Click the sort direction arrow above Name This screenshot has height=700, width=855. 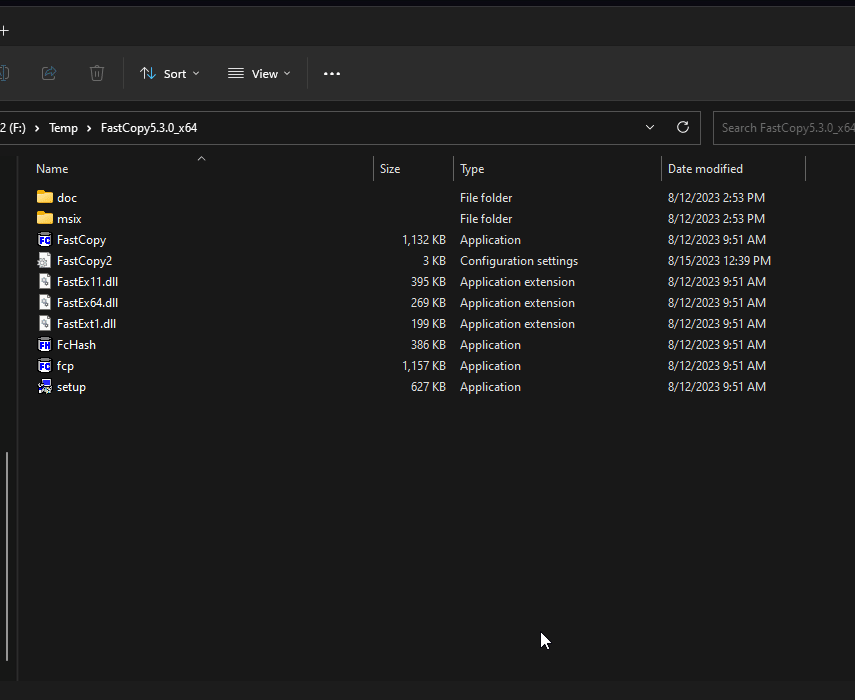(201, 159)
